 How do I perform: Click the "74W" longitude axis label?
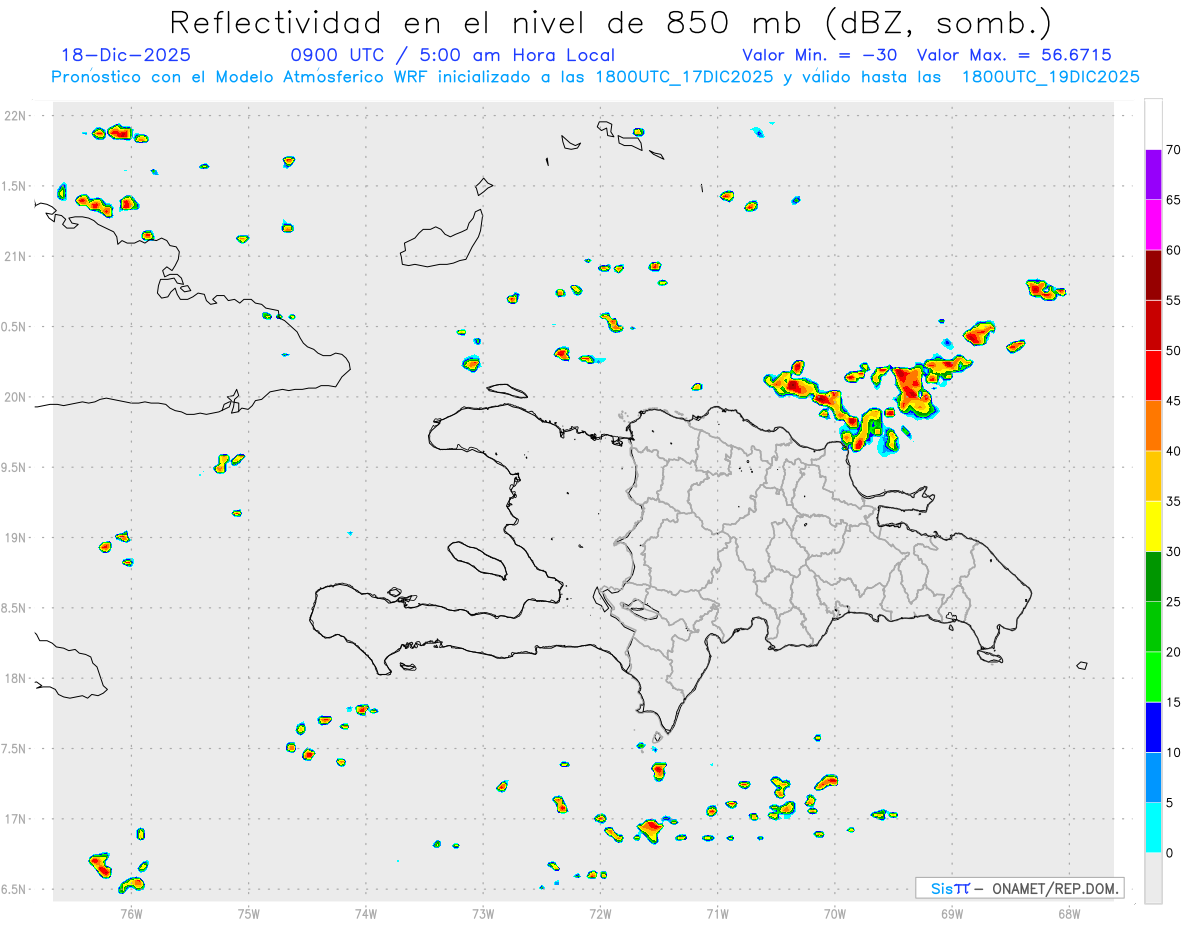(366, 912)
